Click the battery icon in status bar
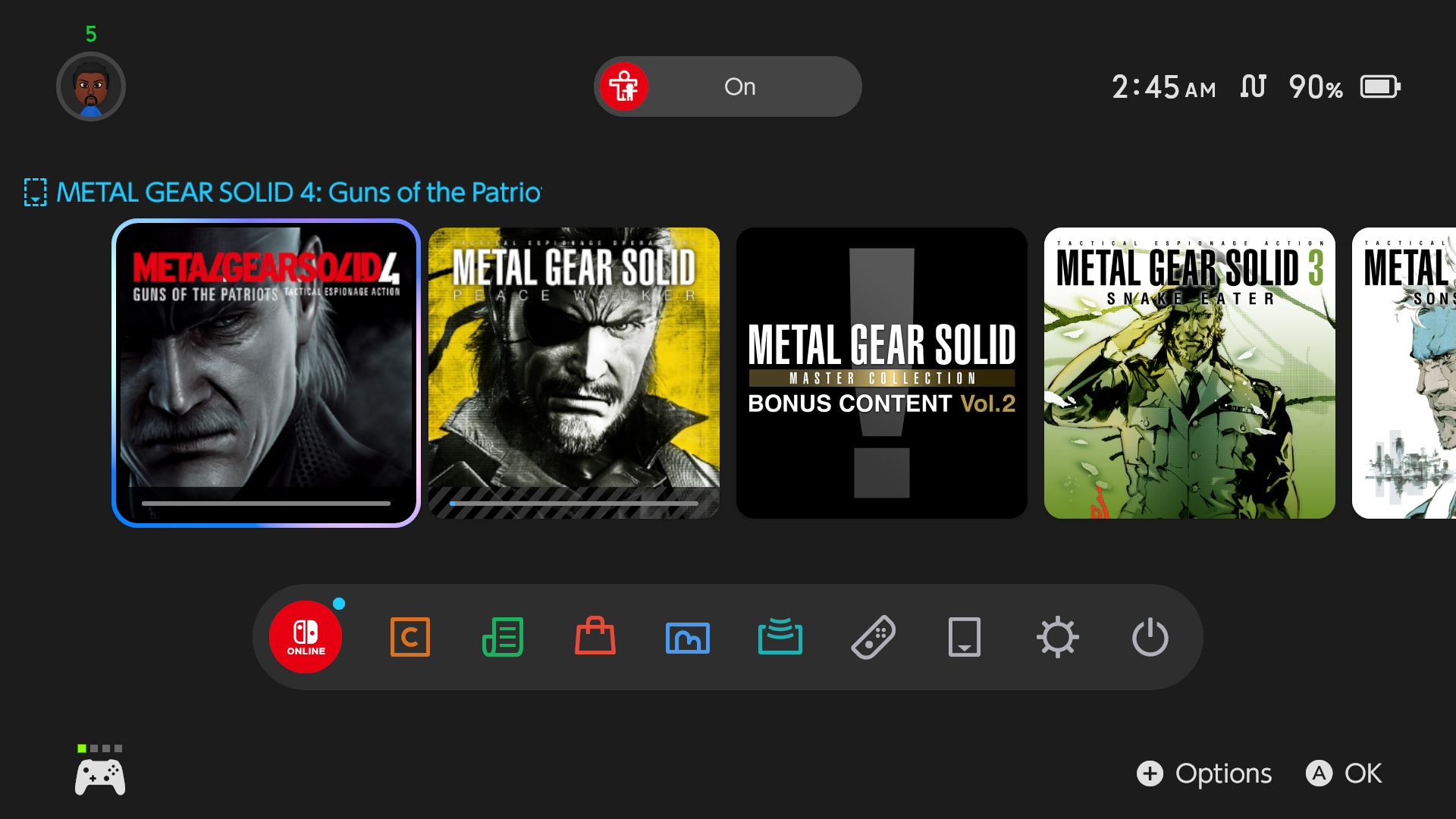This screenshot has width=1456, height=819. (1380, 87)
